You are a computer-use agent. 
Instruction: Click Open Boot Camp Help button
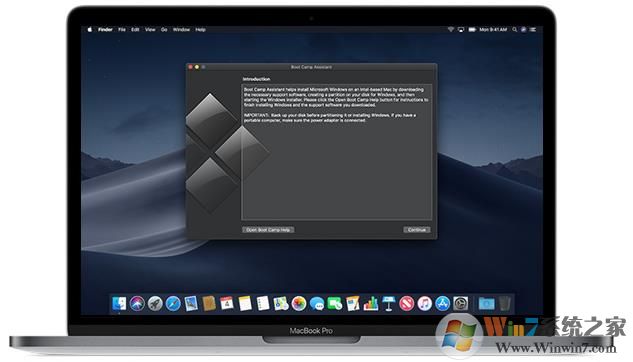click(268, 230)
